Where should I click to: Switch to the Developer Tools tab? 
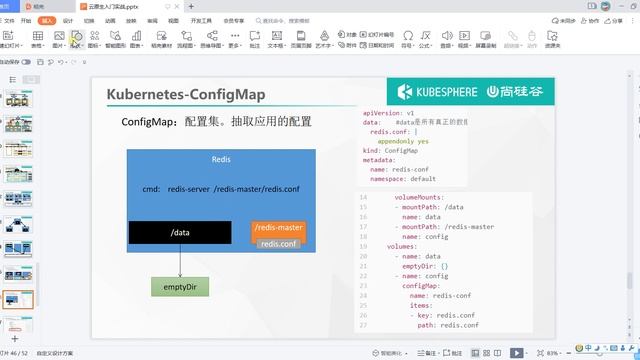pos(201,20)
